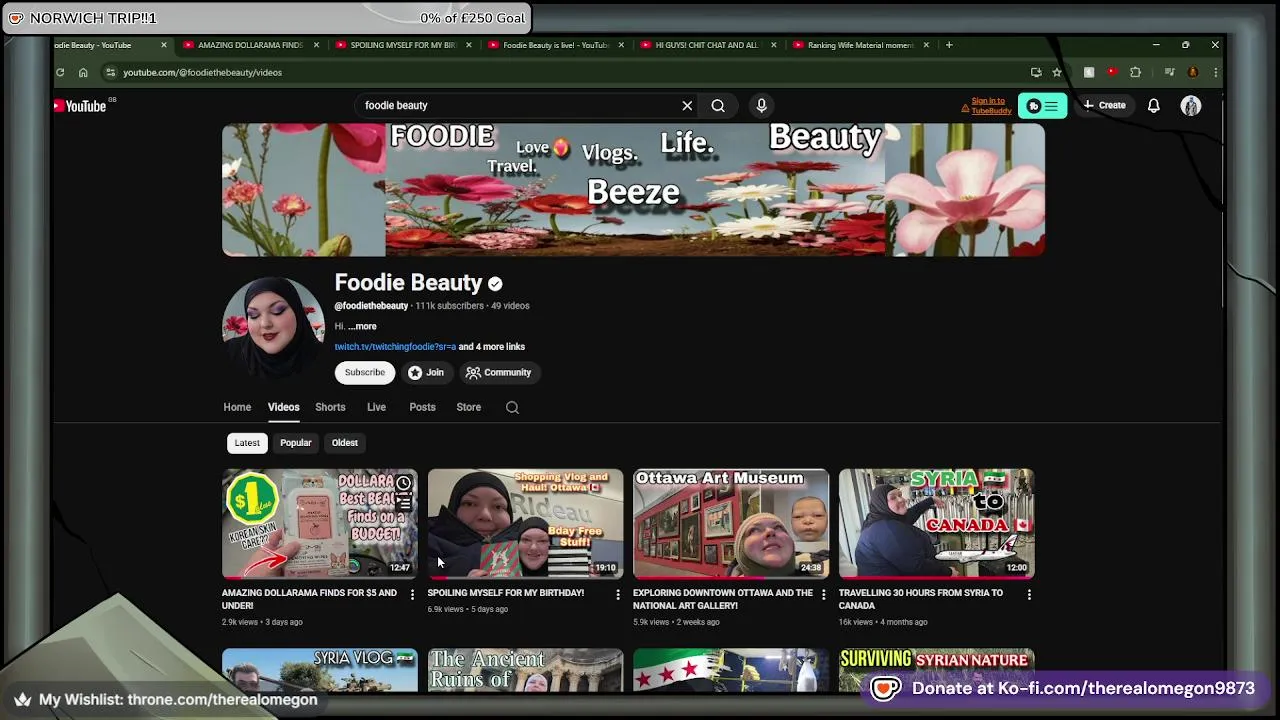Open Shopping Vlog Rideau video thumbnail
Viewport: 1280px width, 720px height.
pos(525,523)
